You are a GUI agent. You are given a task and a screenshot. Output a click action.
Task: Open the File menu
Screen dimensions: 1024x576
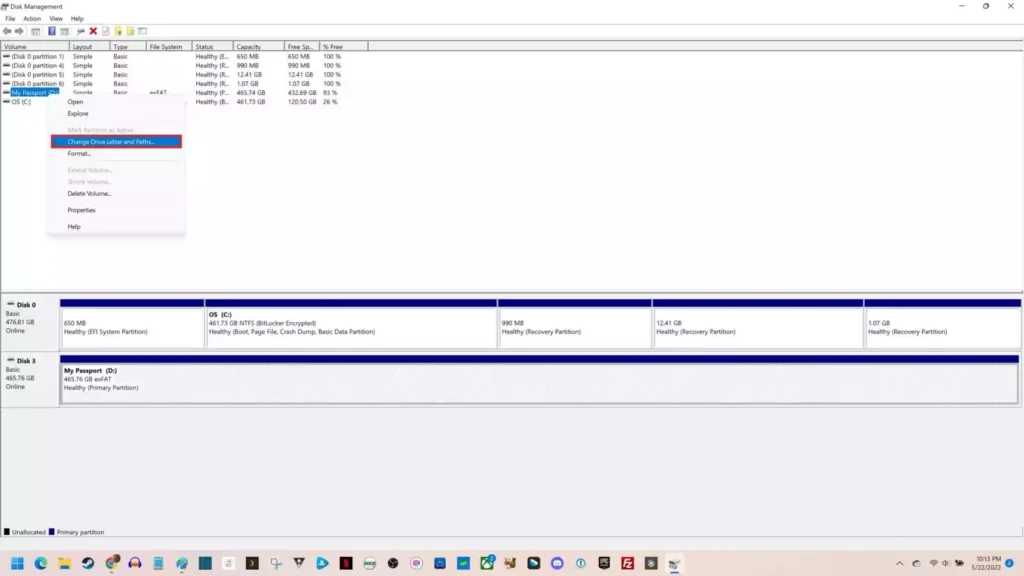(10, 19)
